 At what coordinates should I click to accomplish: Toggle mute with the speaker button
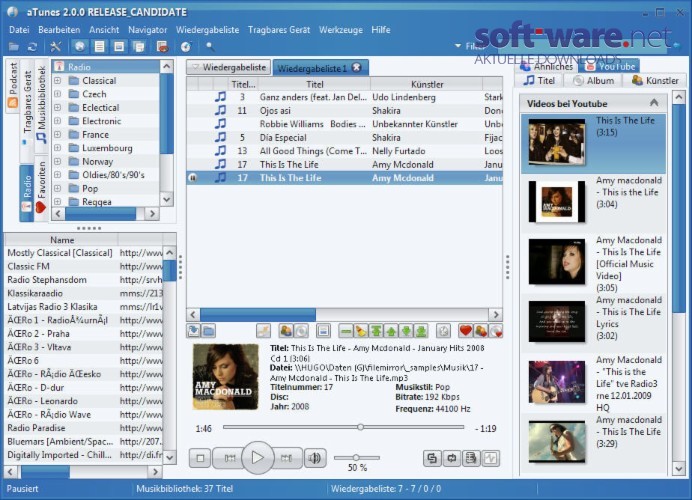click(315, 458)
